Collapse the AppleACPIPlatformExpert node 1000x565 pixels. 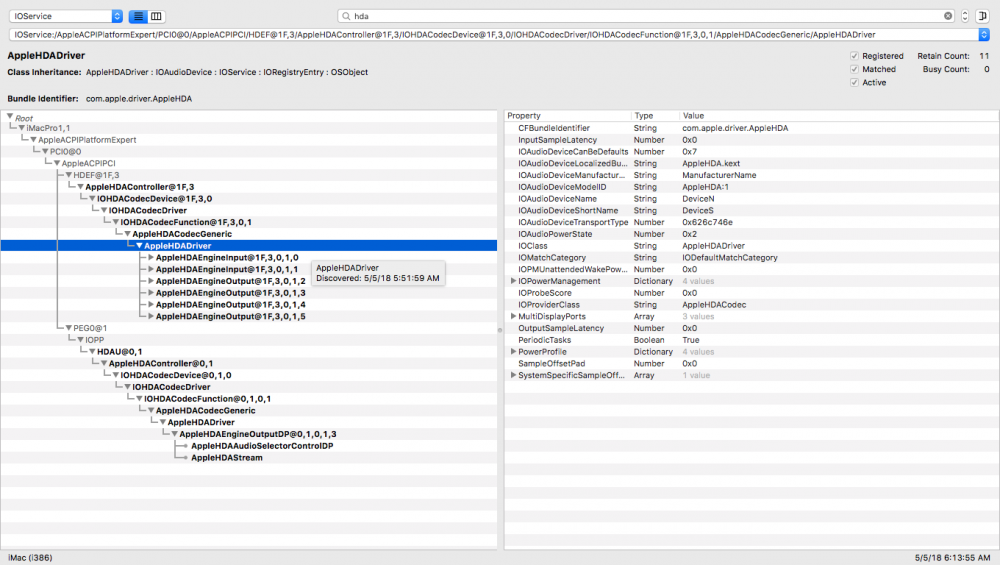tap(33, 140)
